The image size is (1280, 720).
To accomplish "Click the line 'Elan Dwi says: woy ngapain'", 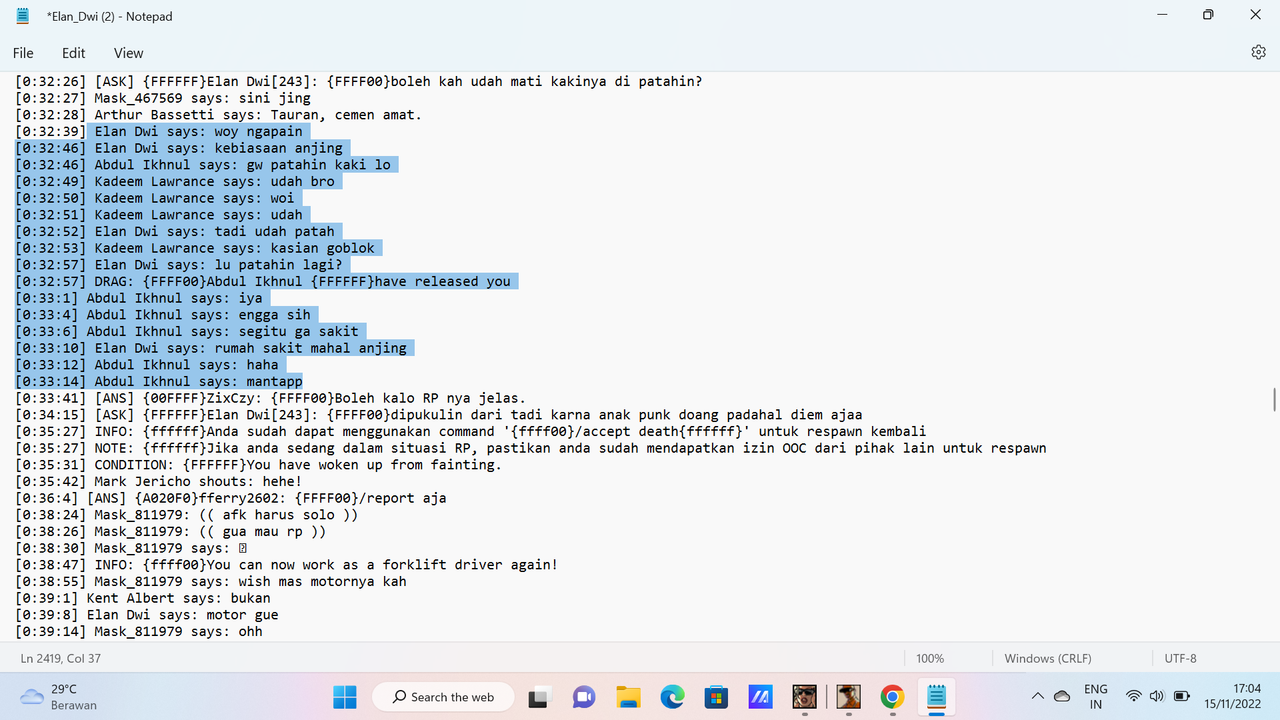I will (158, 131).
